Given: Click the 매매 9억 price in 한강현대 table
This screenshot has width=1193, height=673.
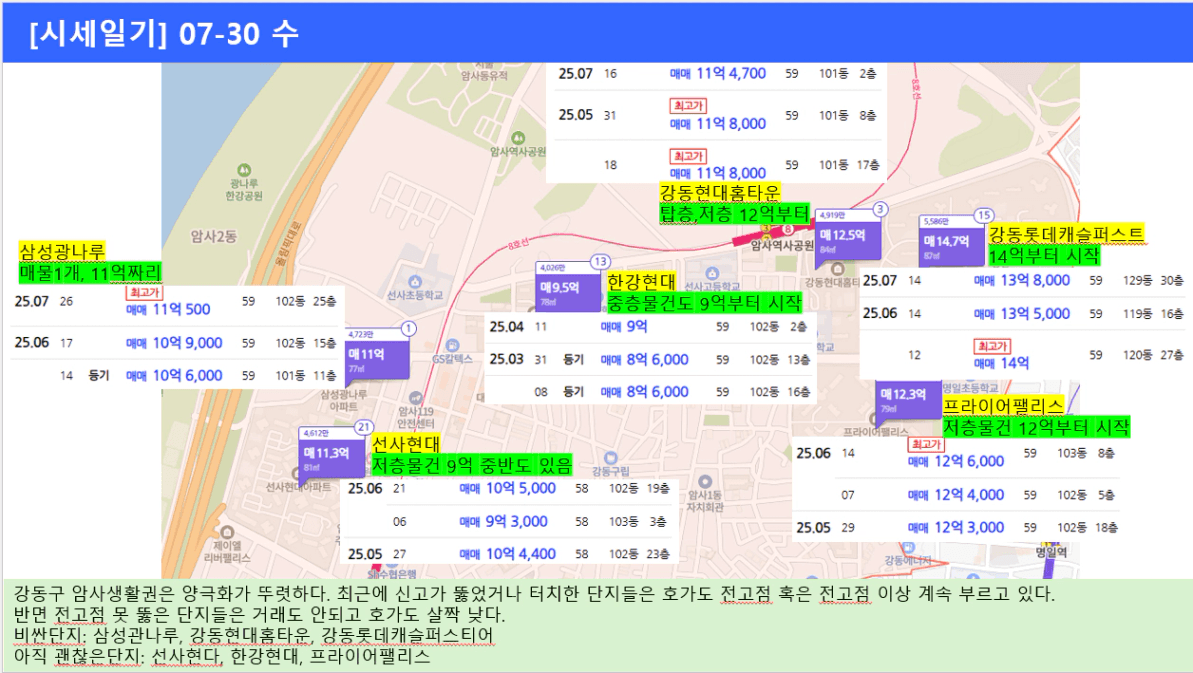Looking at the screenshot, I should (624, 326).
